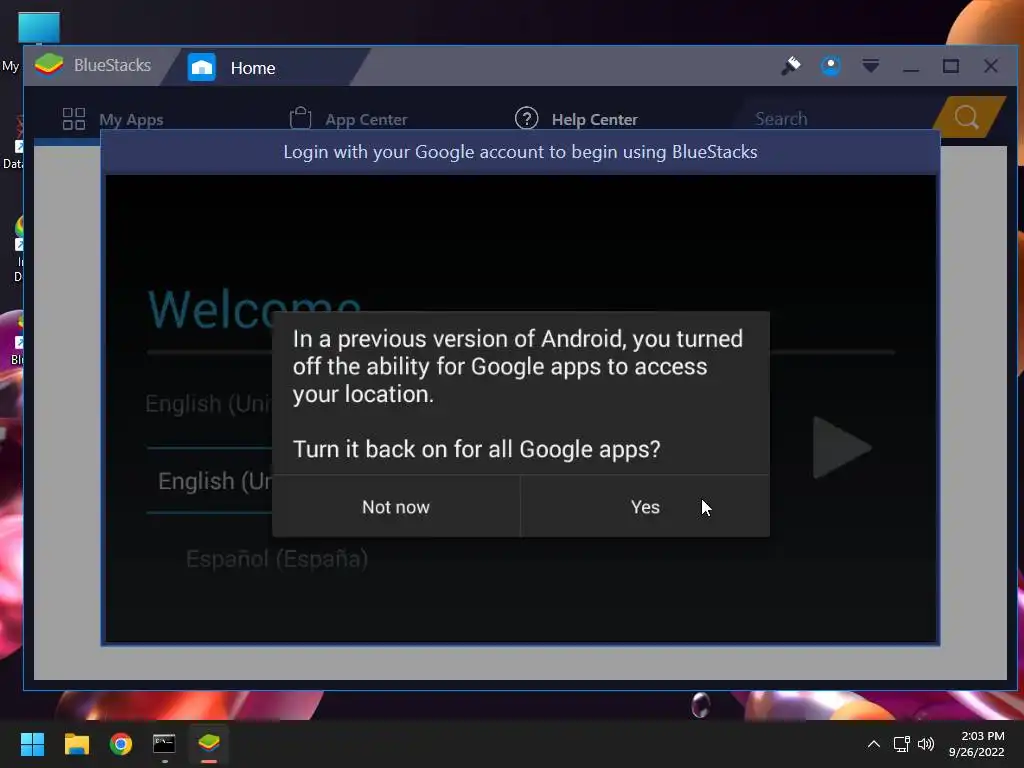Screen dimensions: 1024x768
Task: Show hidden system tray icons
Action: [873, 744]
